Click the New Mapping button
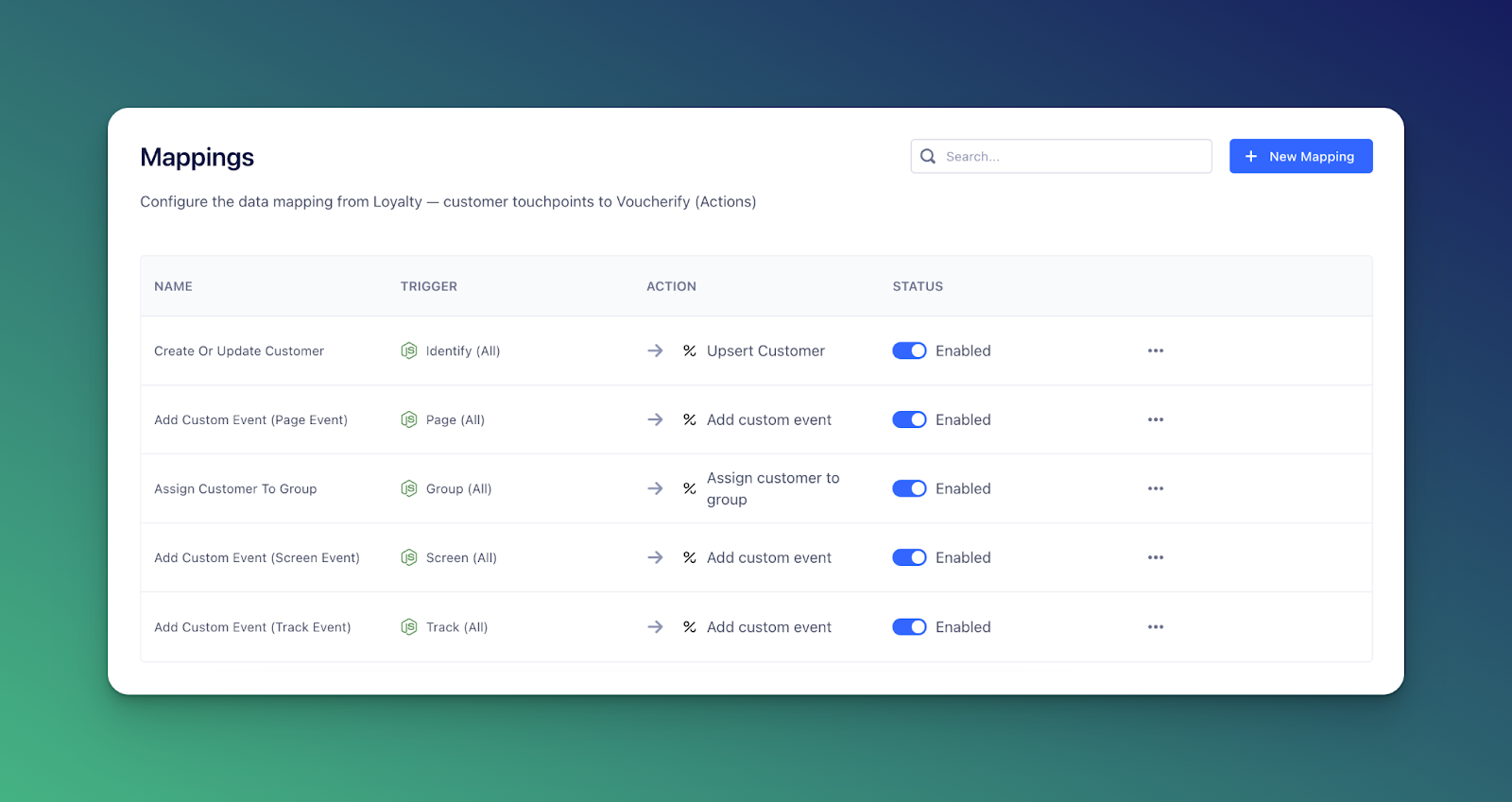The height and width of the screenshot is (802, 1512). 1300,157
